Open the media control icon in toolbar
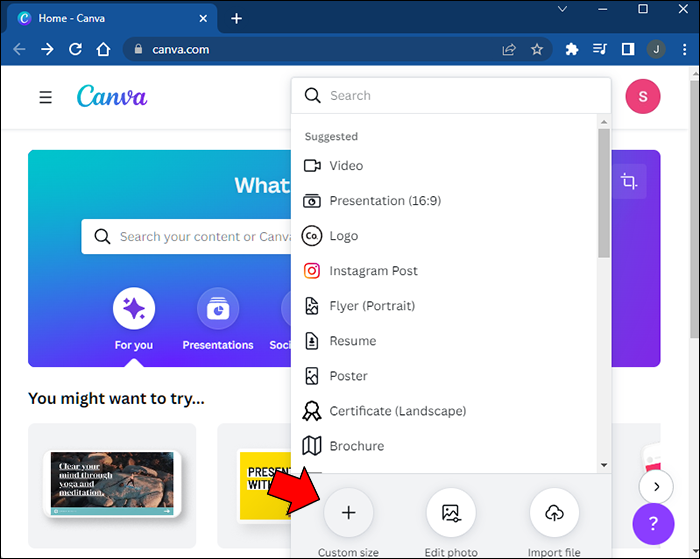This screenshot has width=700, height=559. click(600, 49)
